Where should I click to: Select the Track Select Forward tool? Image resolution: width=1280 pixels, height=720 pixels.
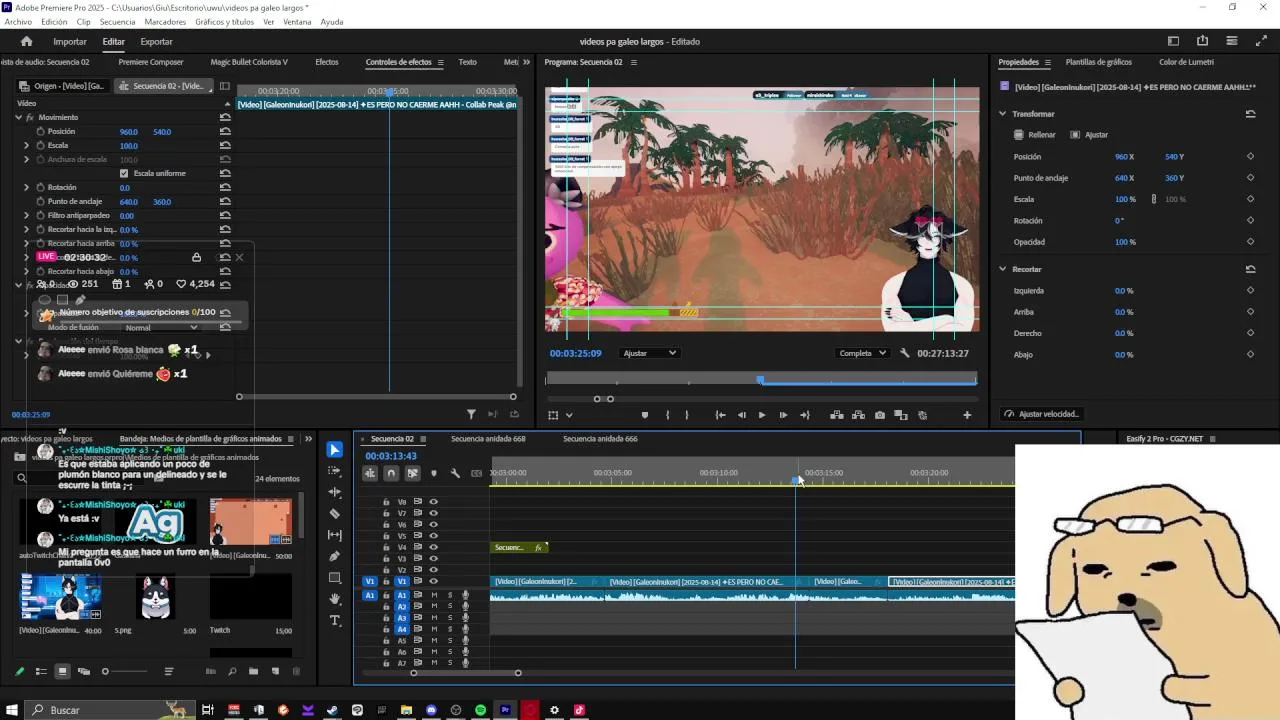[x=335, y=471]
